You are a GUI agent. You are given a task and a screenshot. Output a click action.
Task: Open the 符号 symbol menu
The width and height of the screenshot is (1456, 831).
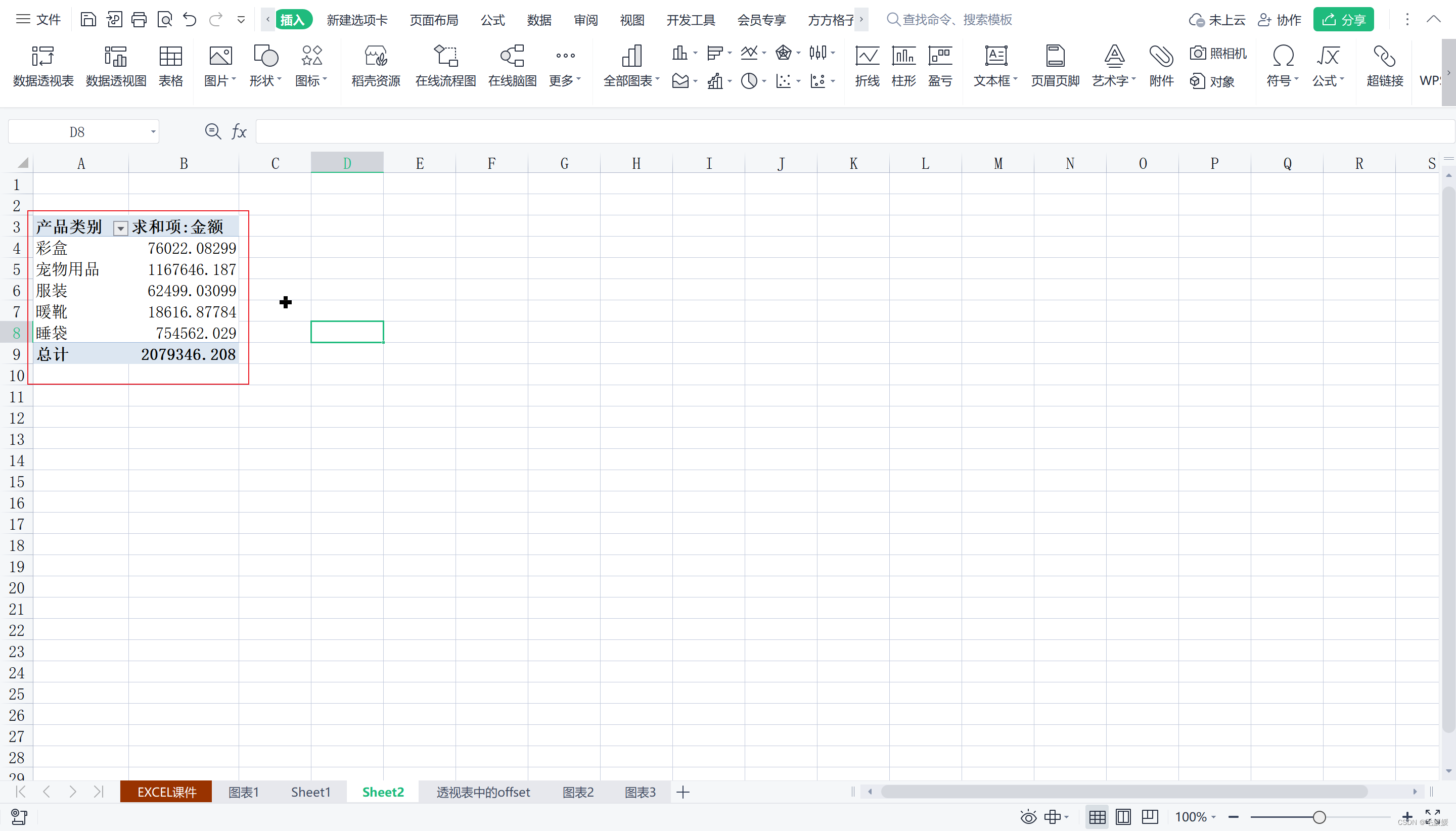tap(1283, 66)
